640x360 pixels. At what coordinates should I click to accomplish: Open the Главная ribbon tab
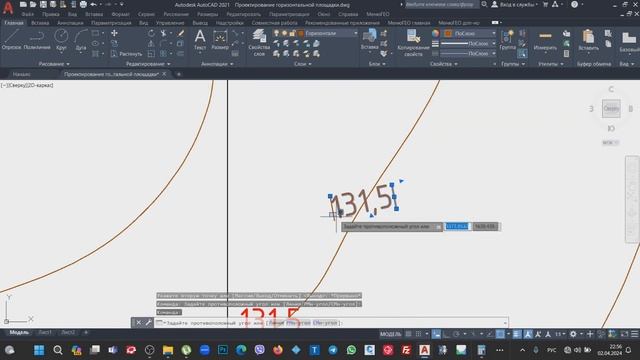coord(13,23)
